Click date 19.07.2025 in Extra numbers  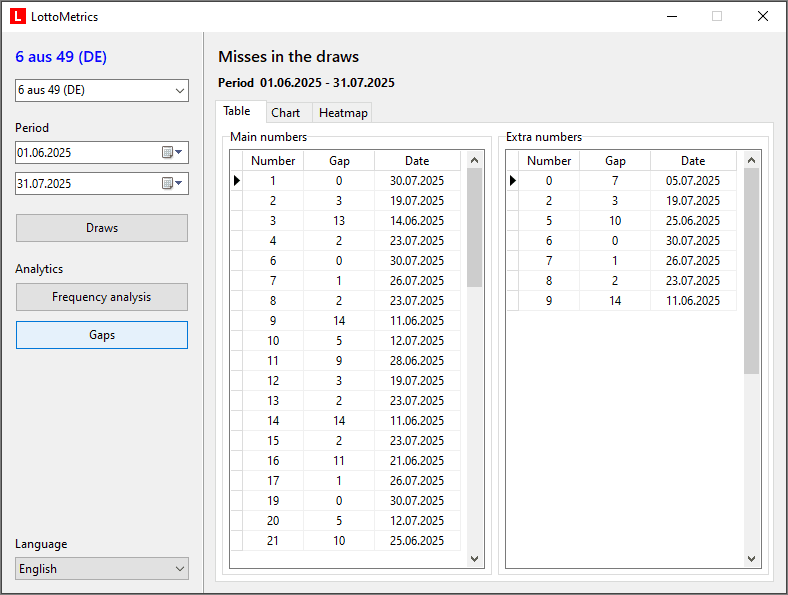(693, 201)
